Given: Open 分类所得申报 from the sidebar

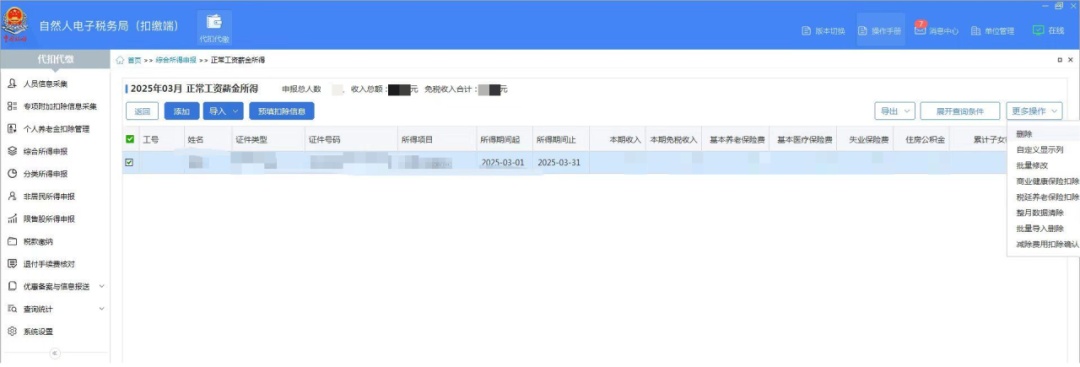Looking at the screenshot, I should [45, 174].
